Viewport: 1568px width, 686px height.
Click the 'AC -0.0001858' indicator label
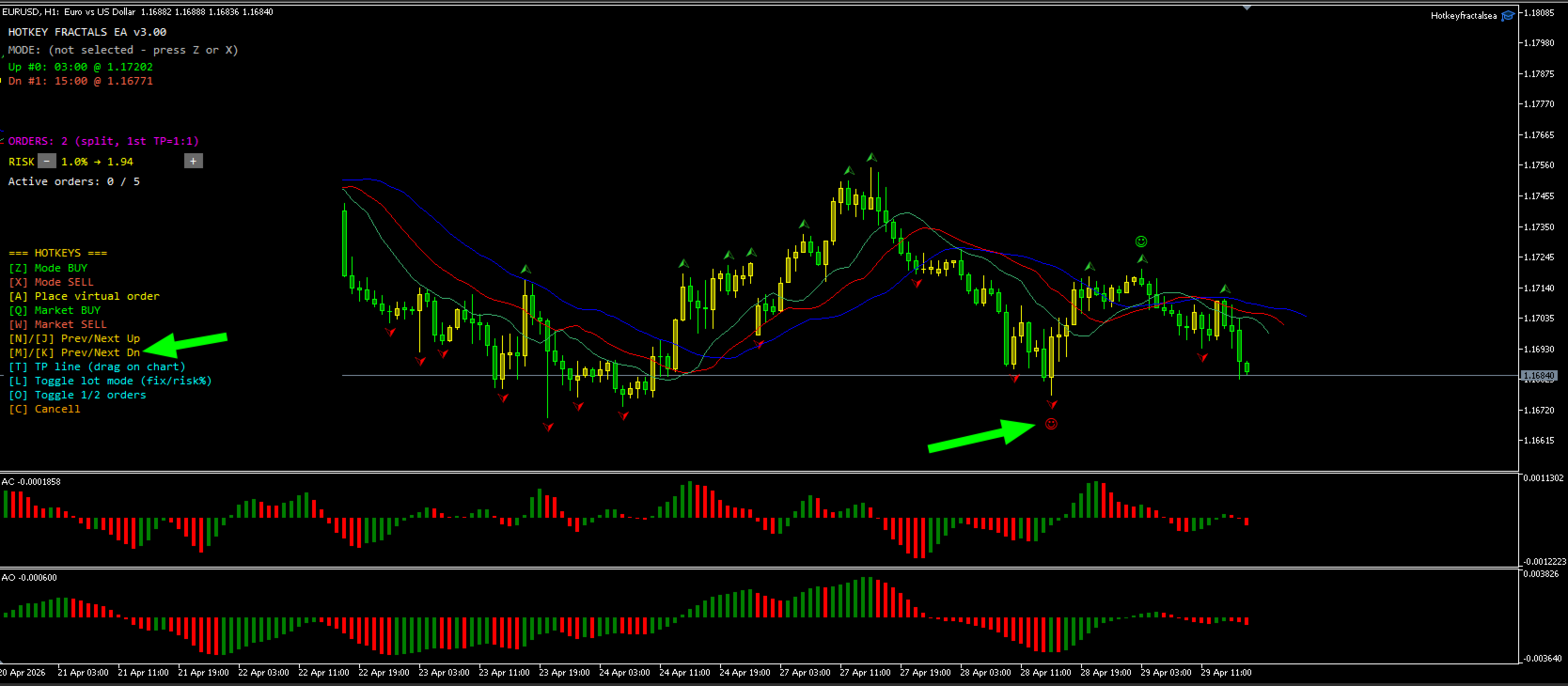(x=31, y=482)
